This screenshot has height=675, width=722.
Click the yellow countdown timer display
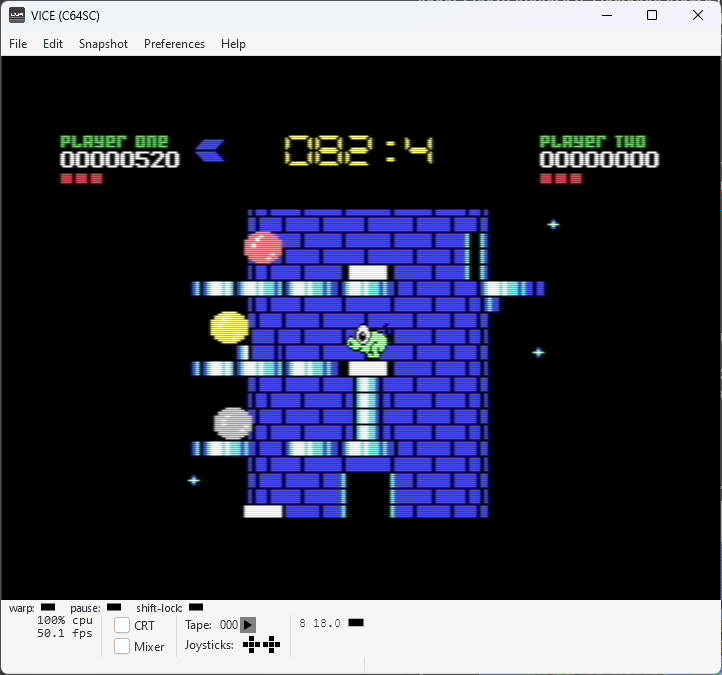click(359, 150)
